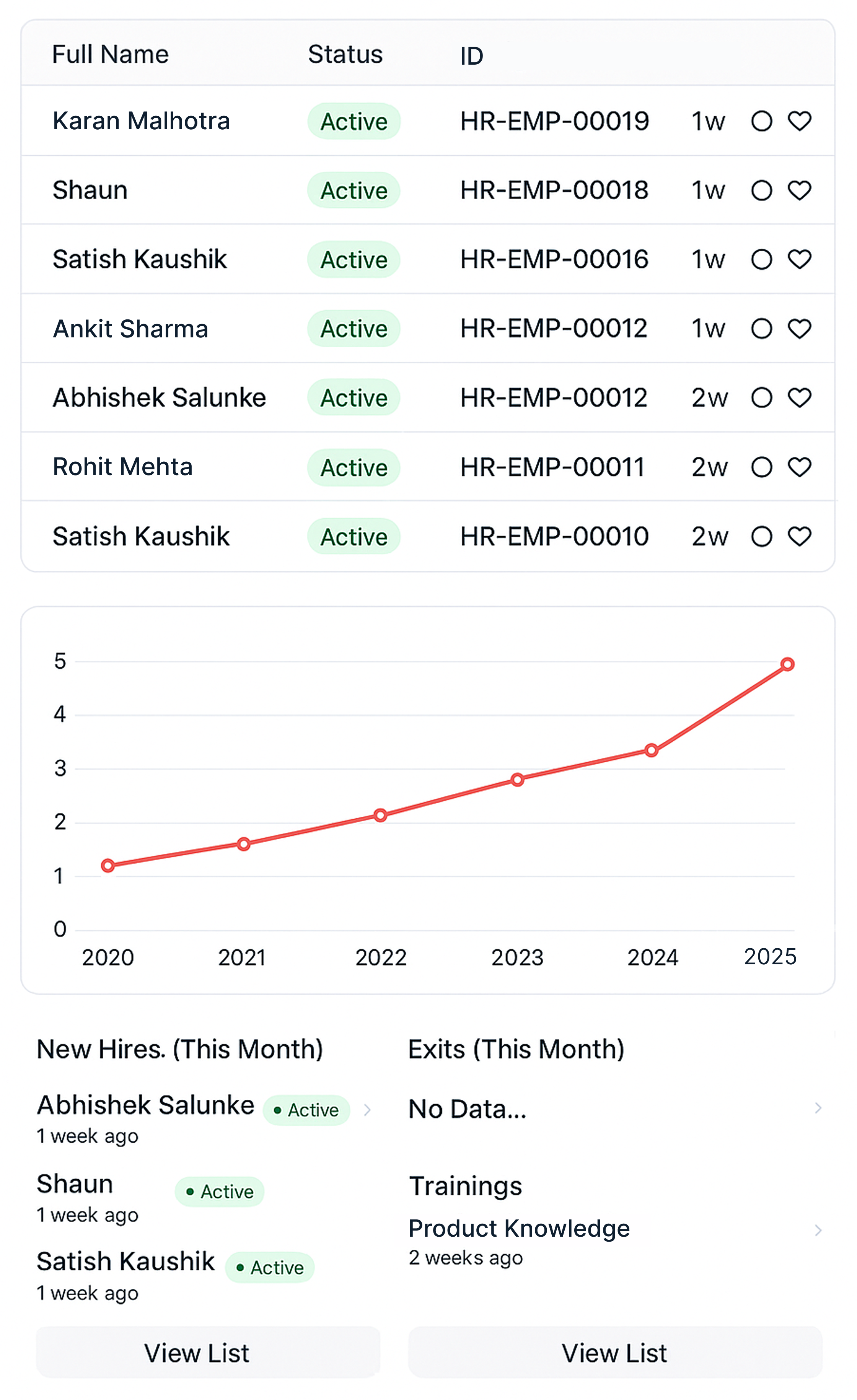
Task: Sort by the Full Name column header
Action: [x=110, y=55]
